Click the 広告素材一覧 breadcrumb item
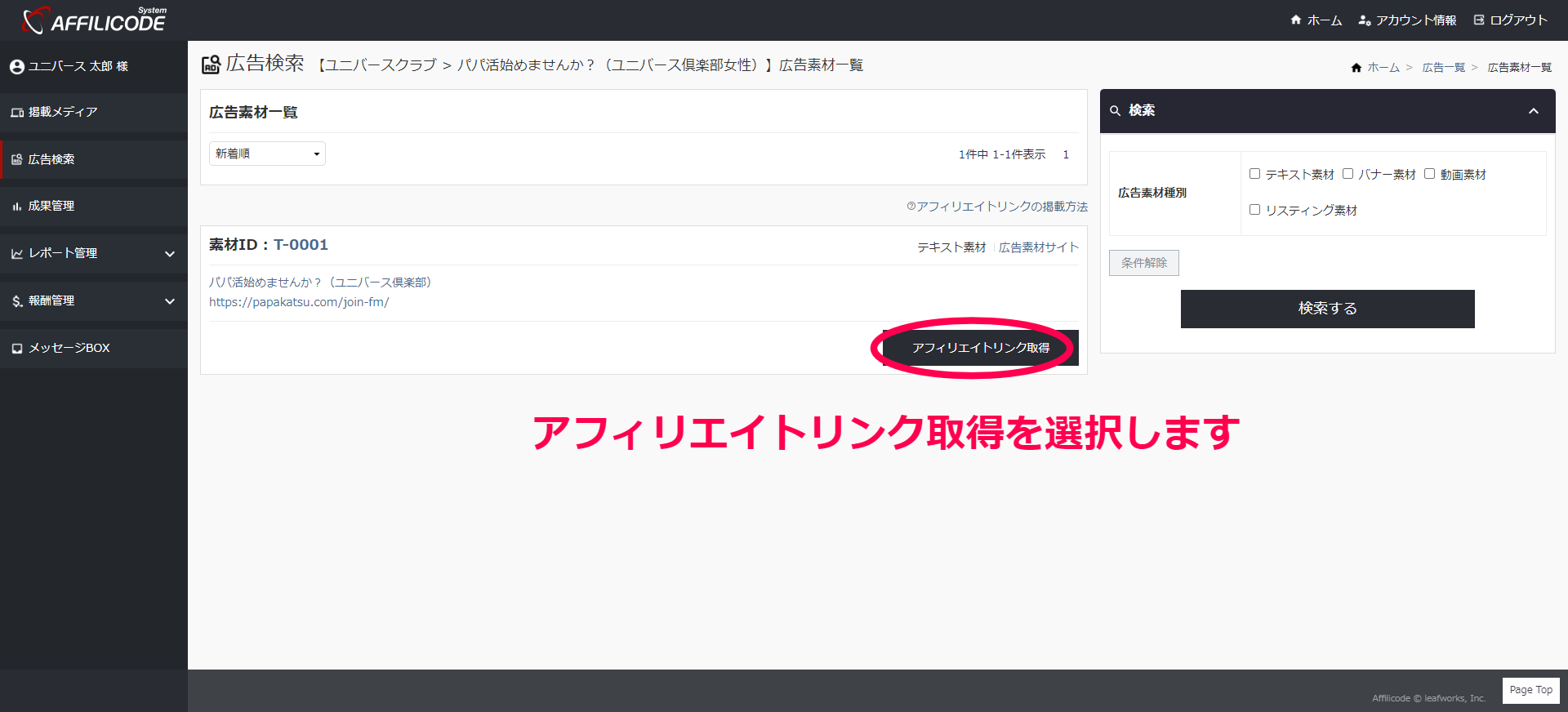The height and width of the screenshot is (712, 1568). [x=1520, y=68]
